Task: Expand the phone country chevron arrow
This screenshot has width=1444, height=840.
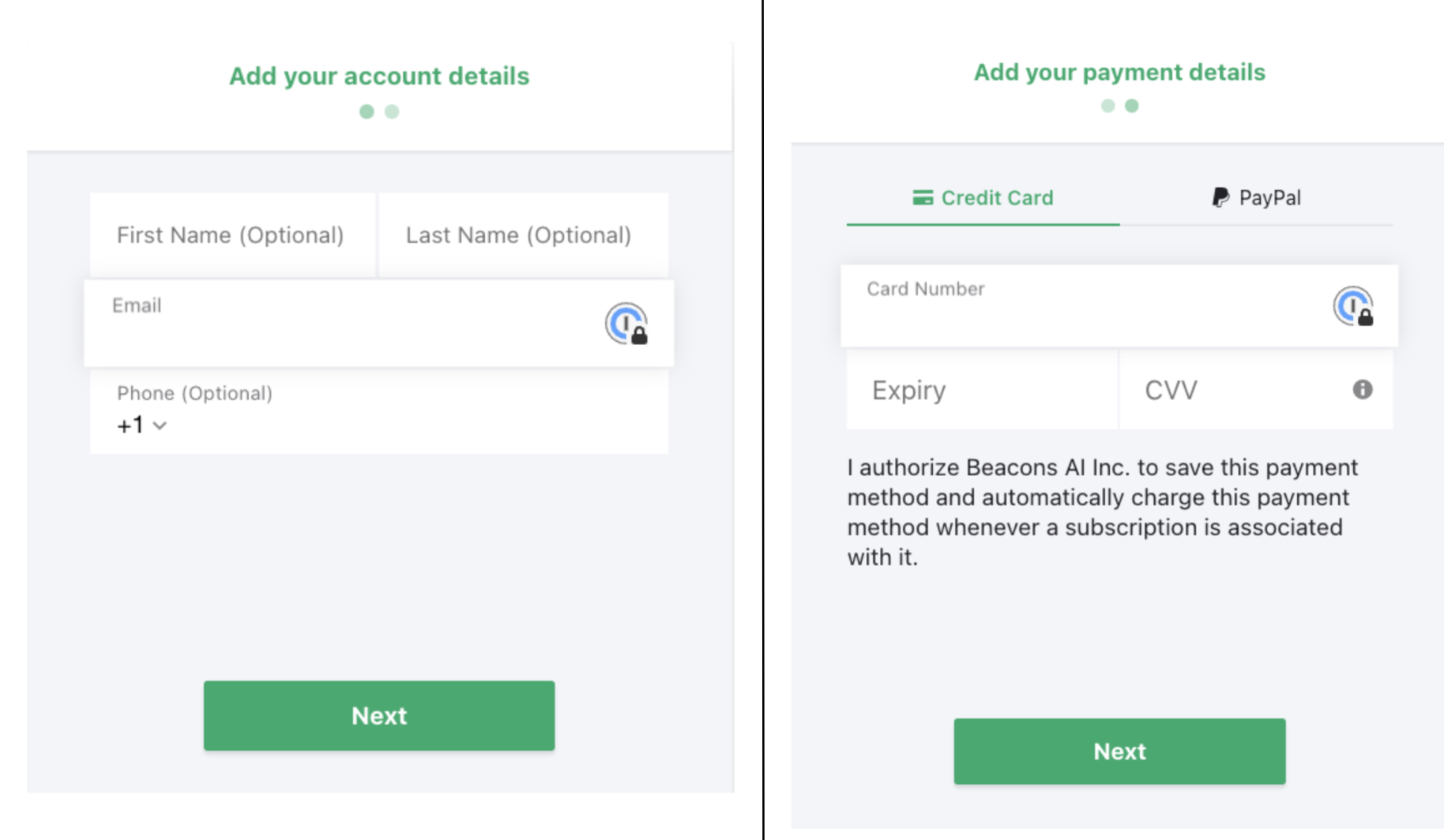Action: [160, 426]
